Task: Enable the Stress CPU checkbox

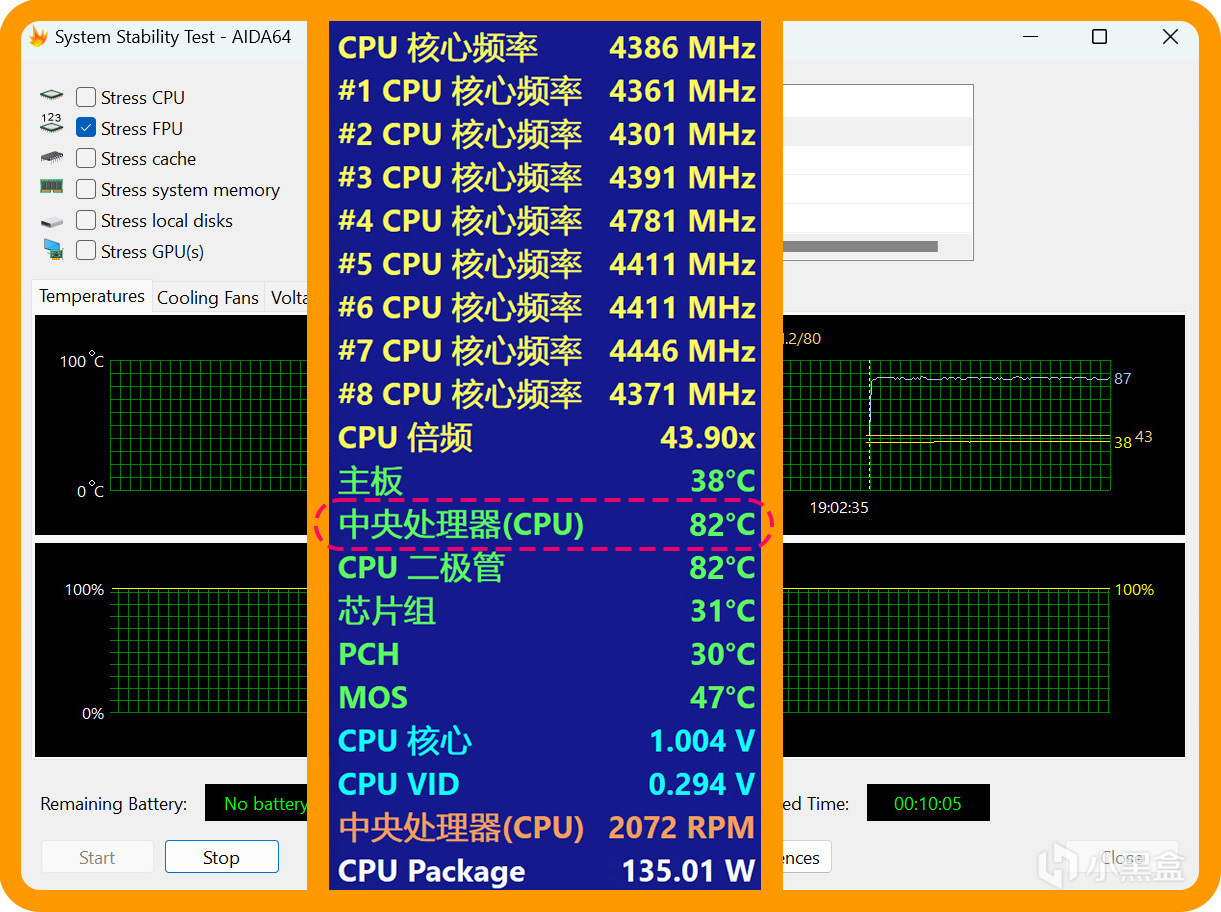Action: (86, 97)
